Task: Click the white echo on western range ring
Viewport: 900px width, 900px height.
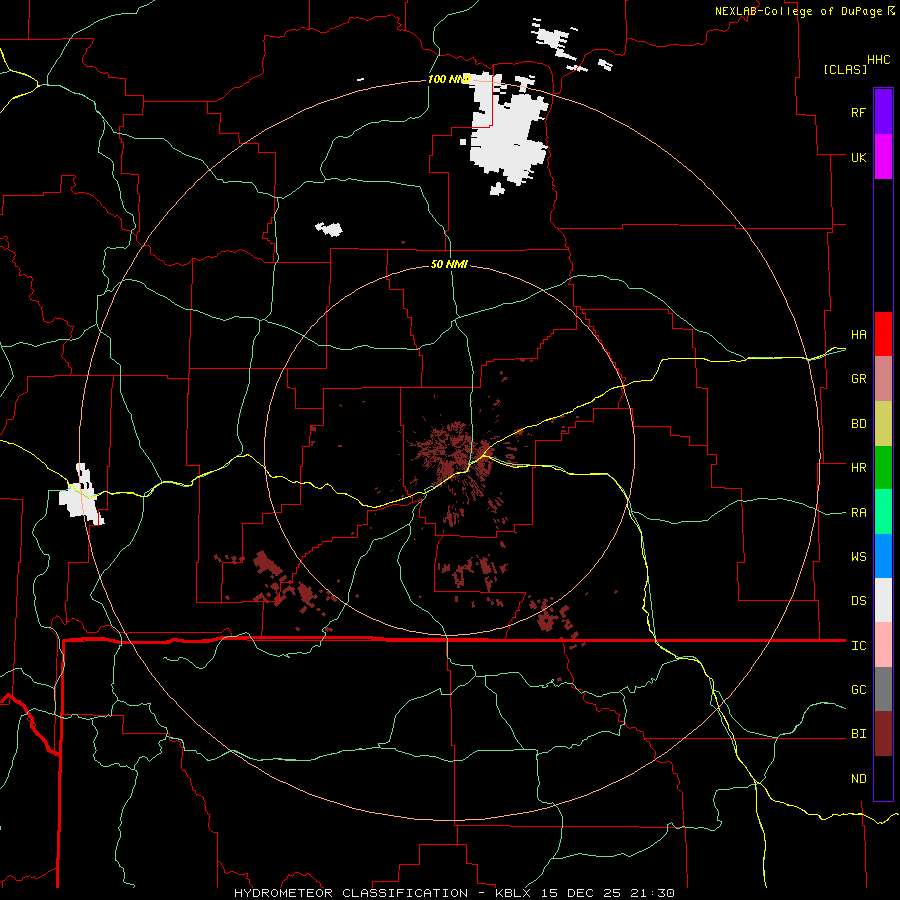Action: pyautogui.click(x=82, y=495)
